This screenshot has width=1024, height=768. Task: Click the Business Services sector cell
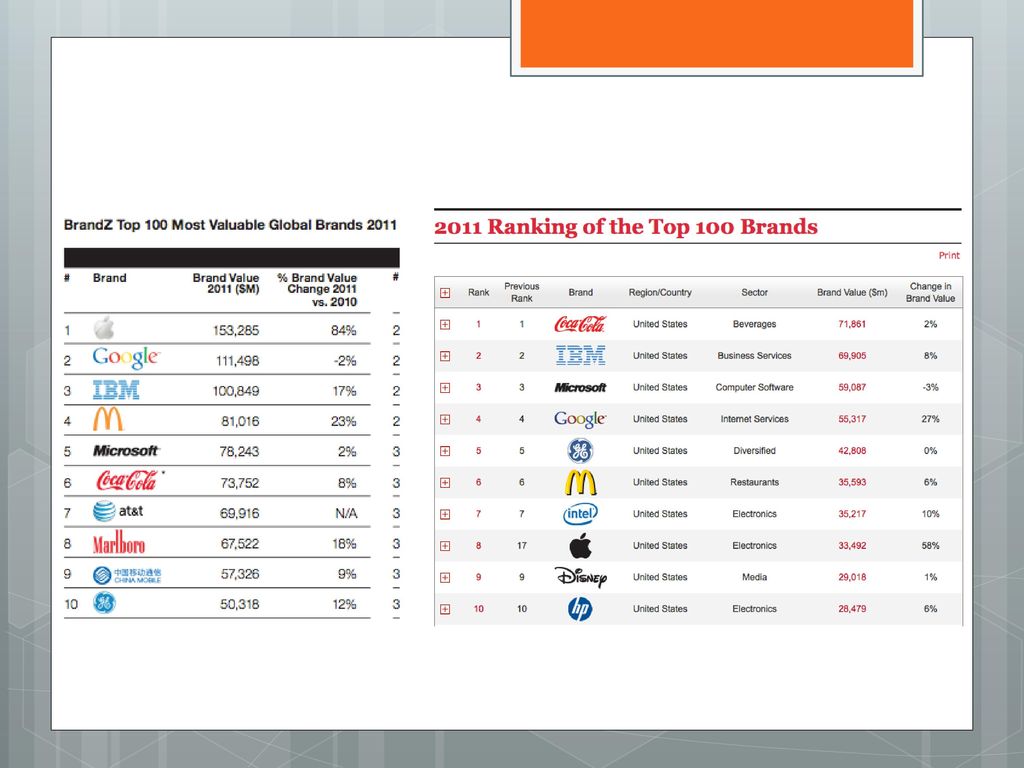point(754,356)
